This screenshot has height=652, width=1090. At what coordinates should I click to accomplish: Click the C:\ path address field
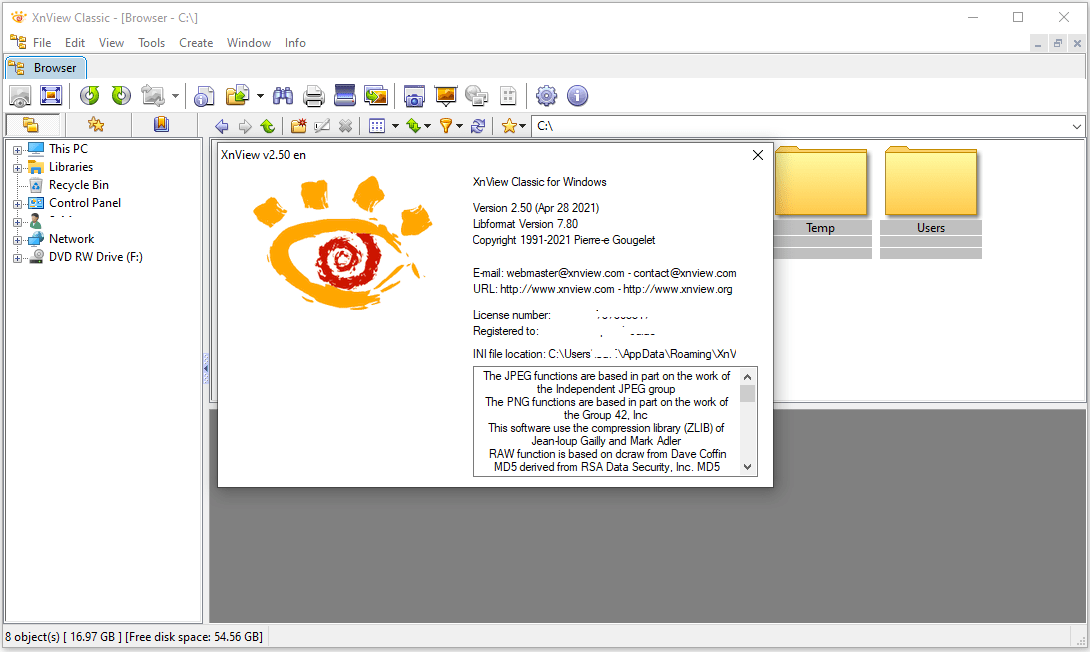[x=801, y=126]
